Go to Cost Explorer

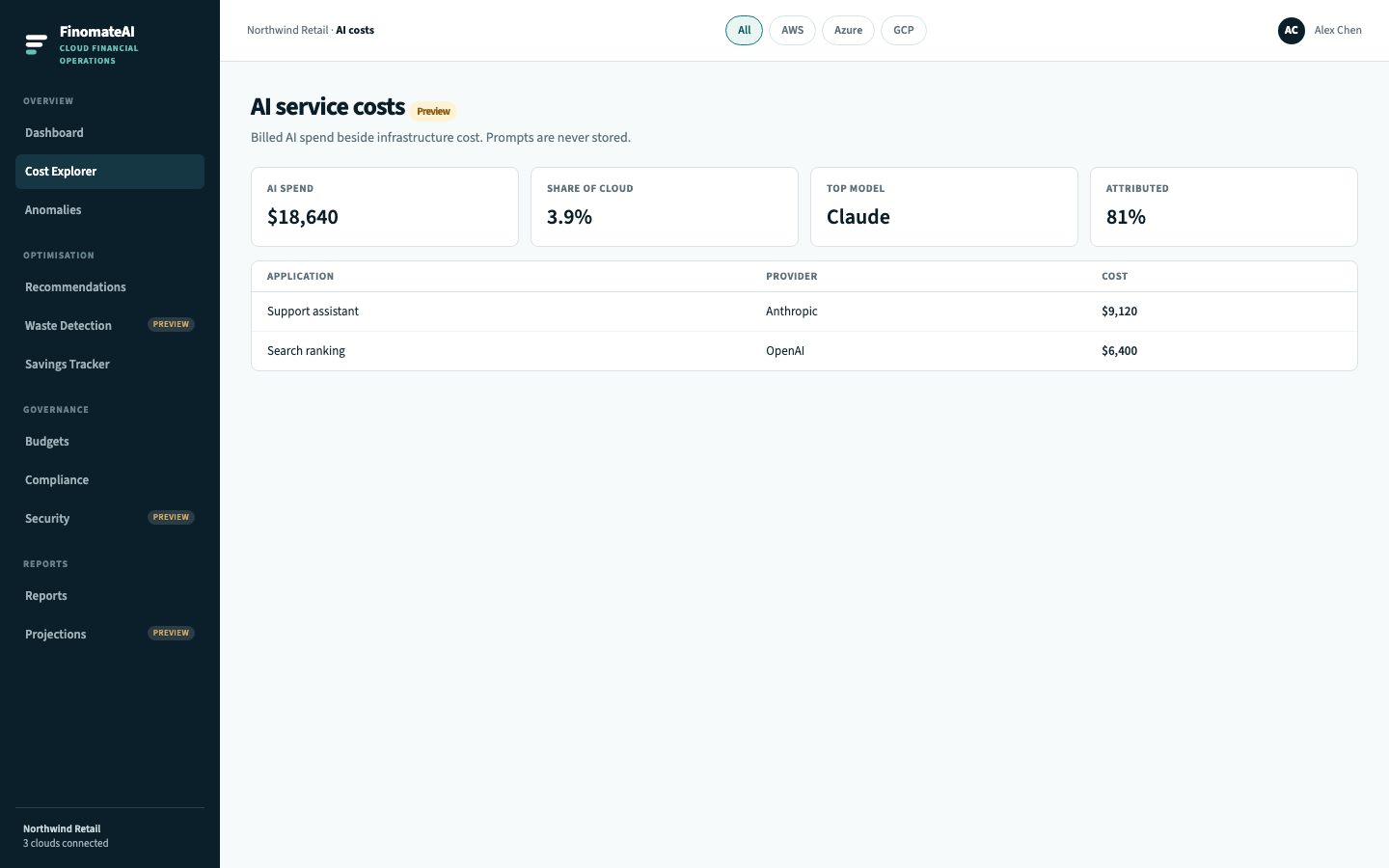click(110, 172)
